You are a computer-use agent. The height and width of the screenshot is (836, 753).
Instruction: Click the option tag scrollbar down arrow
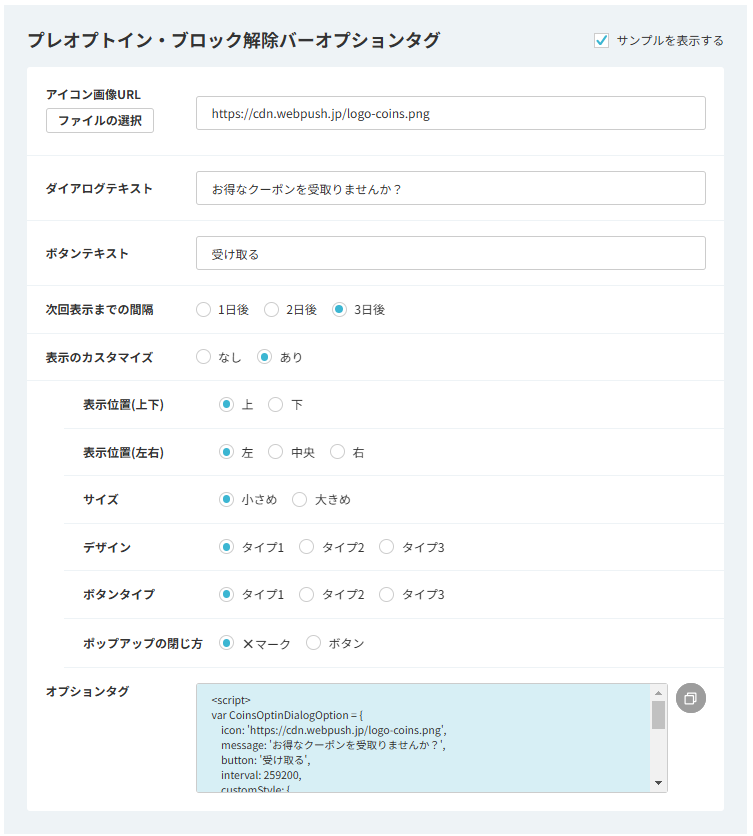(x=658, y=783)
